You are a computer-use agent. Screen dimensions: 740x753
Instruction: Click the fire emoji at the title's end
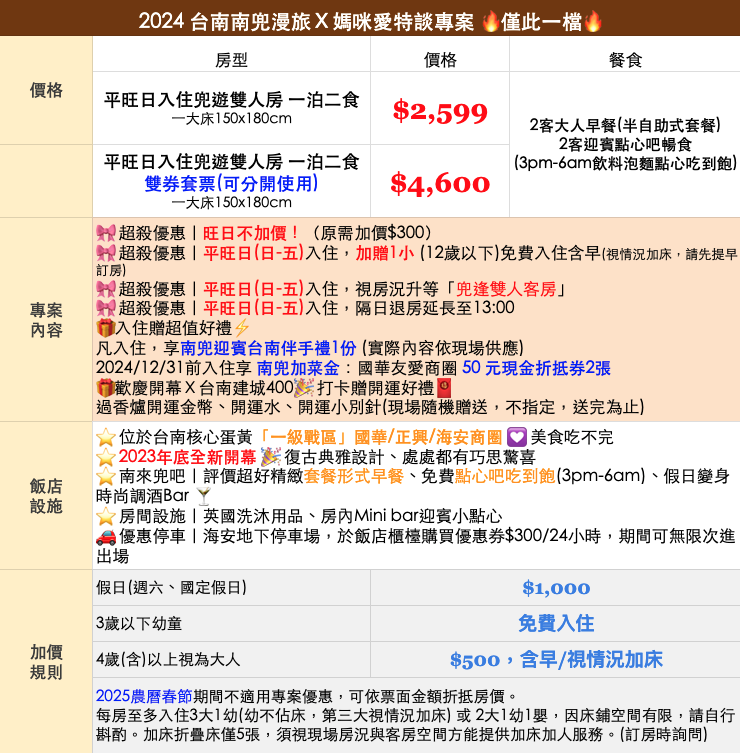tap(593, 22)
